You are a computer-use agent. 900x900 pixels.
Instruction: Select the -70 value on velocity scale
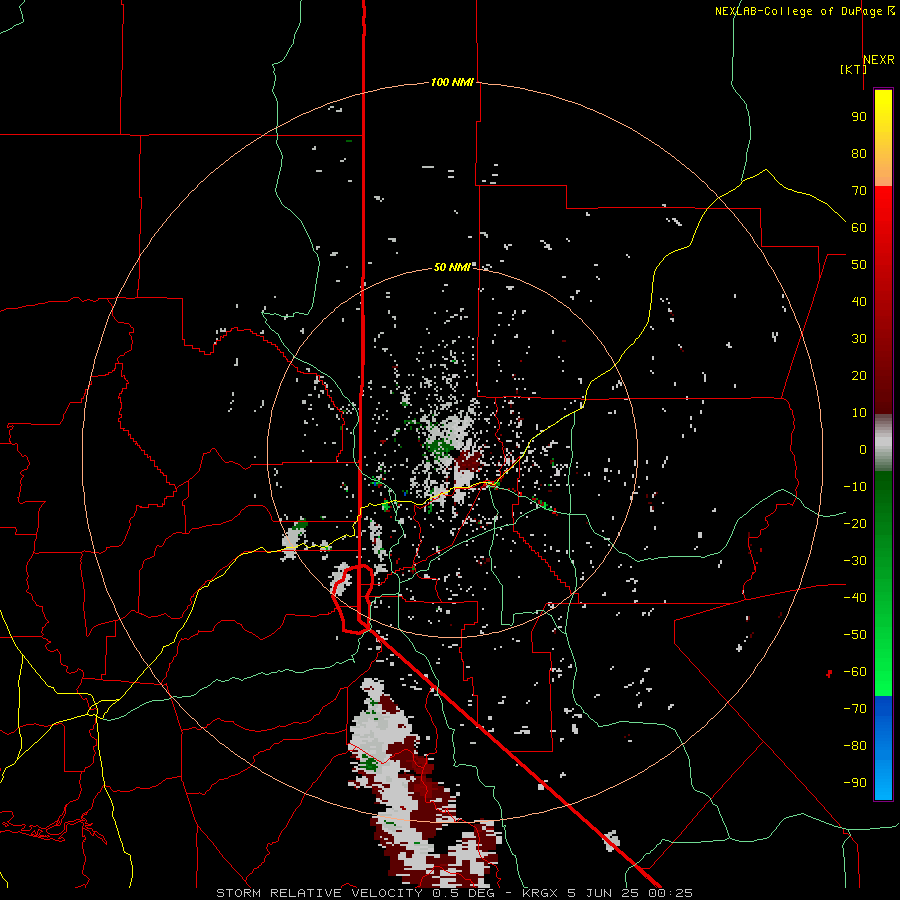(x=855, y=709)
